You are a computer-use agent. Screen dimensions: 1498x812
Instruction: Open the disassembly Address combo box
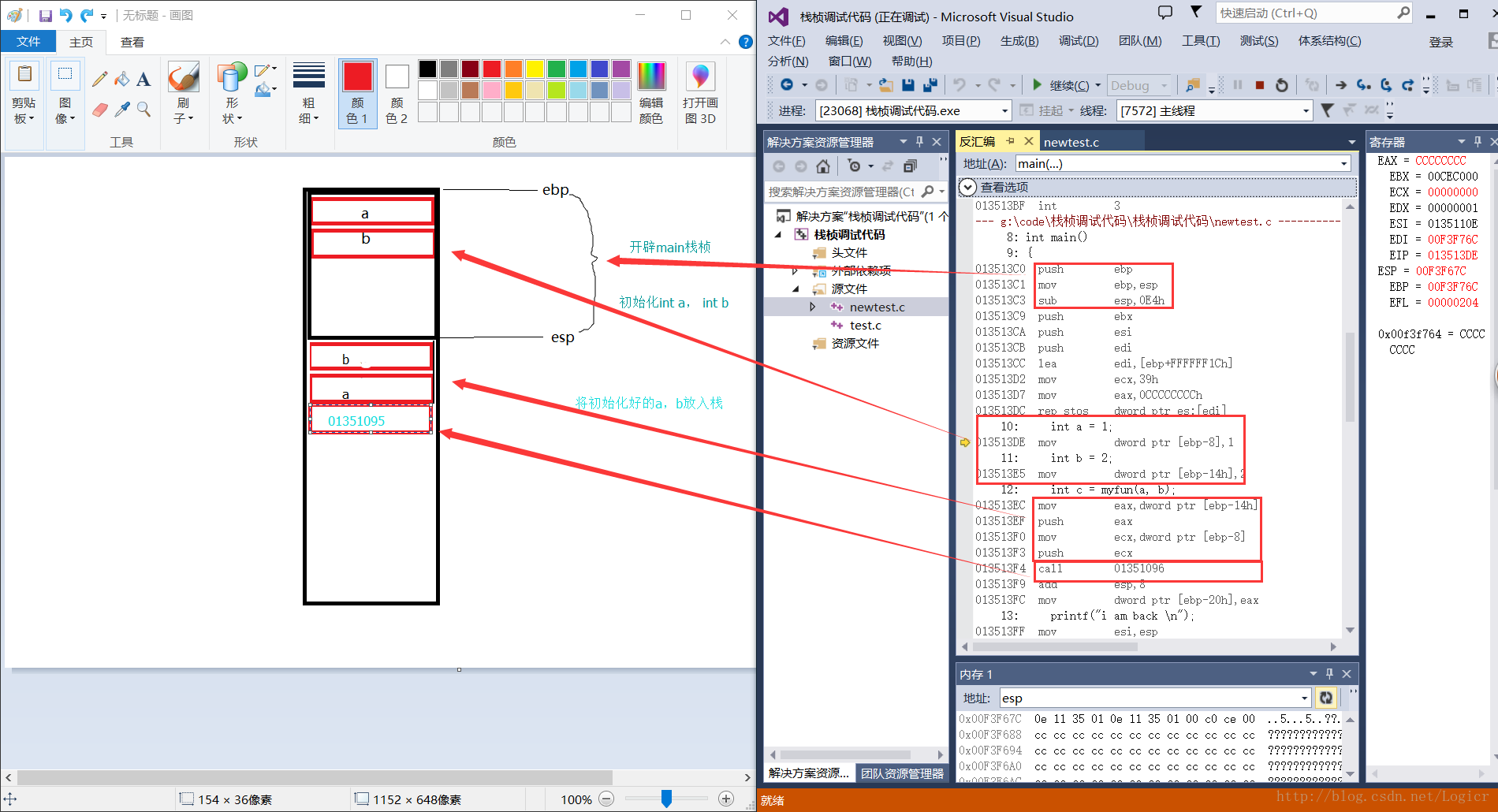[1343, 164]
